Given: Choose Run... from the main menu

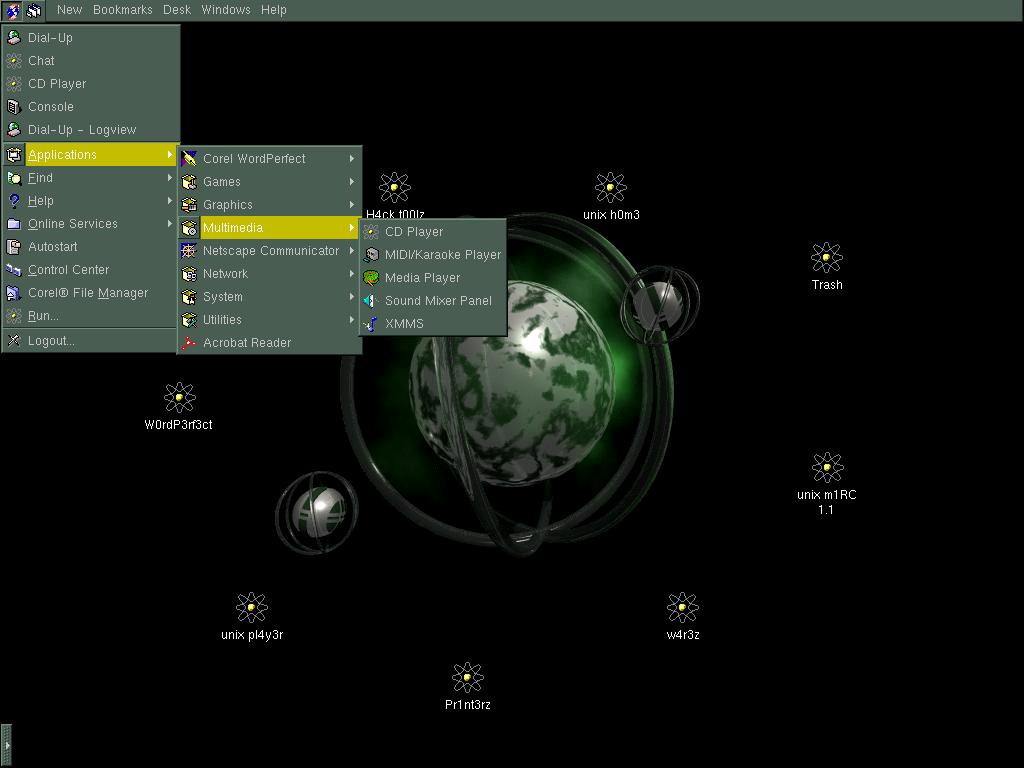Looking at the screenshot, I should (43, 316).
